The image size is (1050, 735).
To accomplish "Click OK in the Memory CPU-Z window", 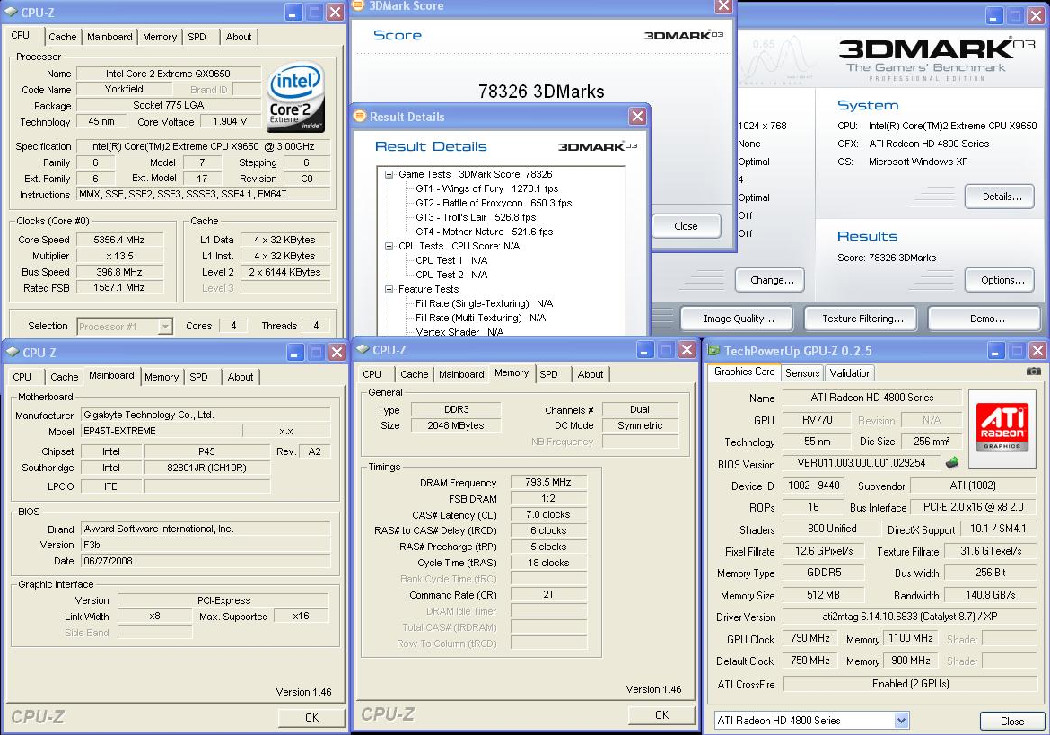I will (662, 715).
